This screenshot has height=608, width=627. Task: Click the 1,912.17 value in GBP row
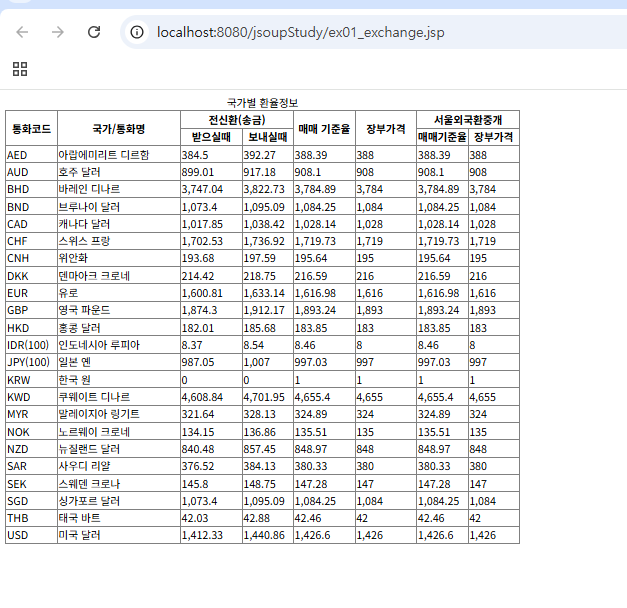point(264,310)
